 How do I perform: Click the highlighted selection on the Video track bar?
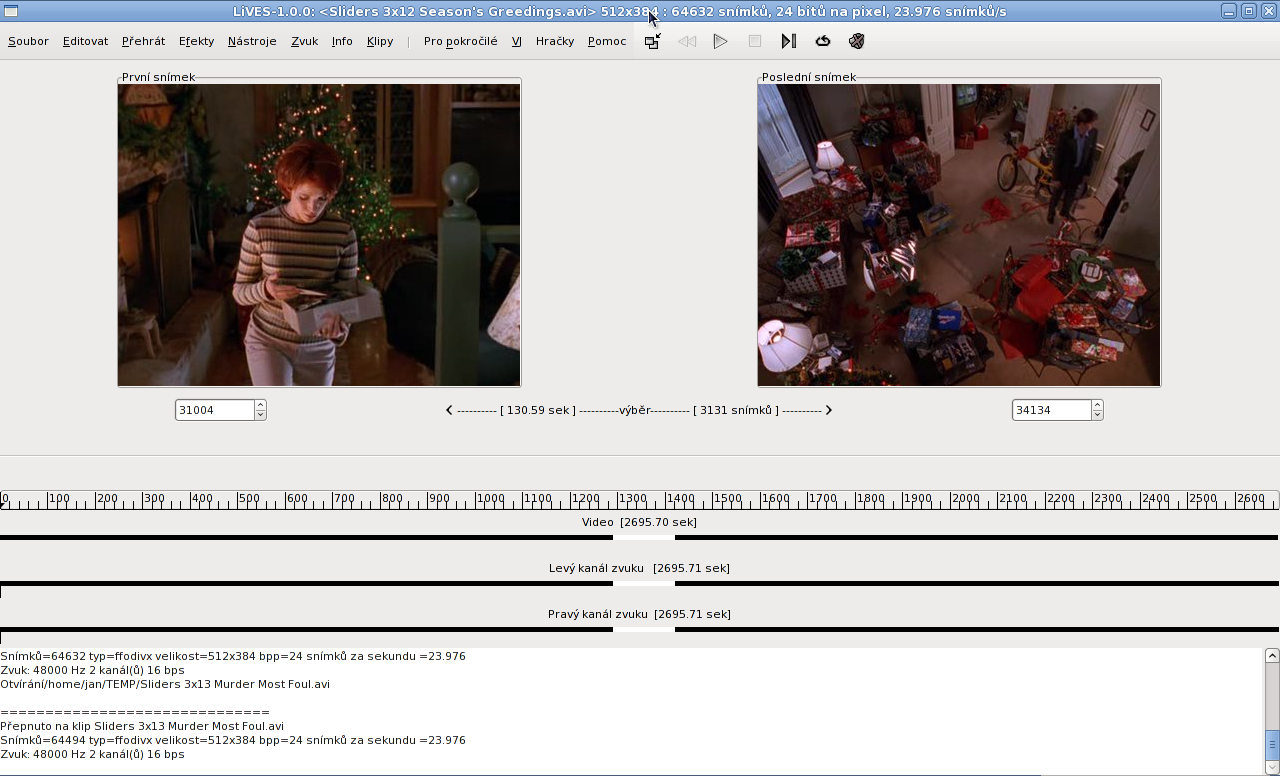(644, 538)
